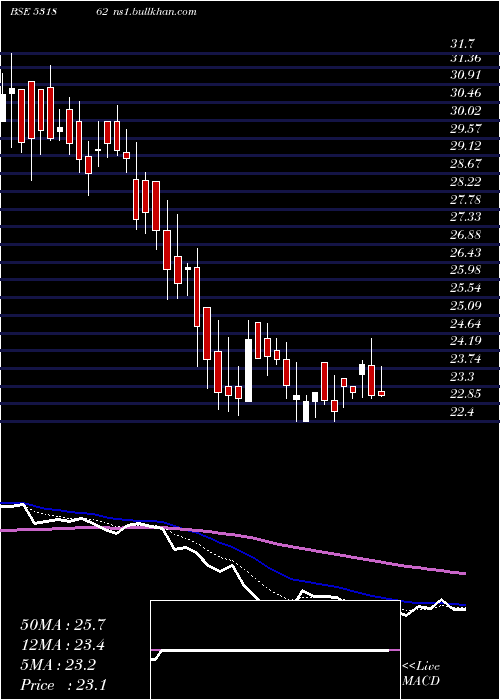Viewport: 500px width, 700px height.
Task: Click the 30.91 price level label
Action: (466, 75)
